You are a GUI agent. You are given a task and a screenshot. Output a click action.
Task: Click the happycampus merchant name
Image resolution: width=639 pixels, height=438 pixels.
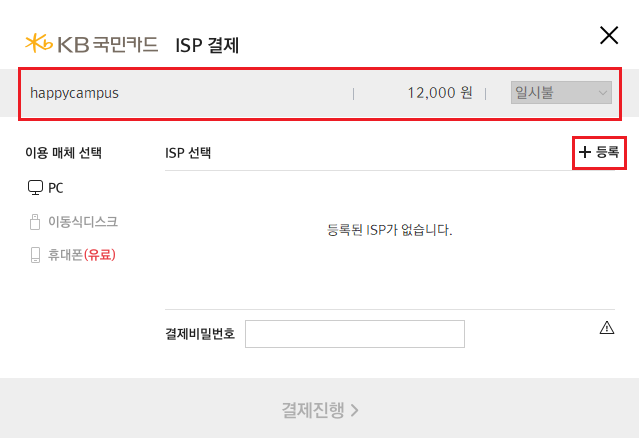pos(75,93)
